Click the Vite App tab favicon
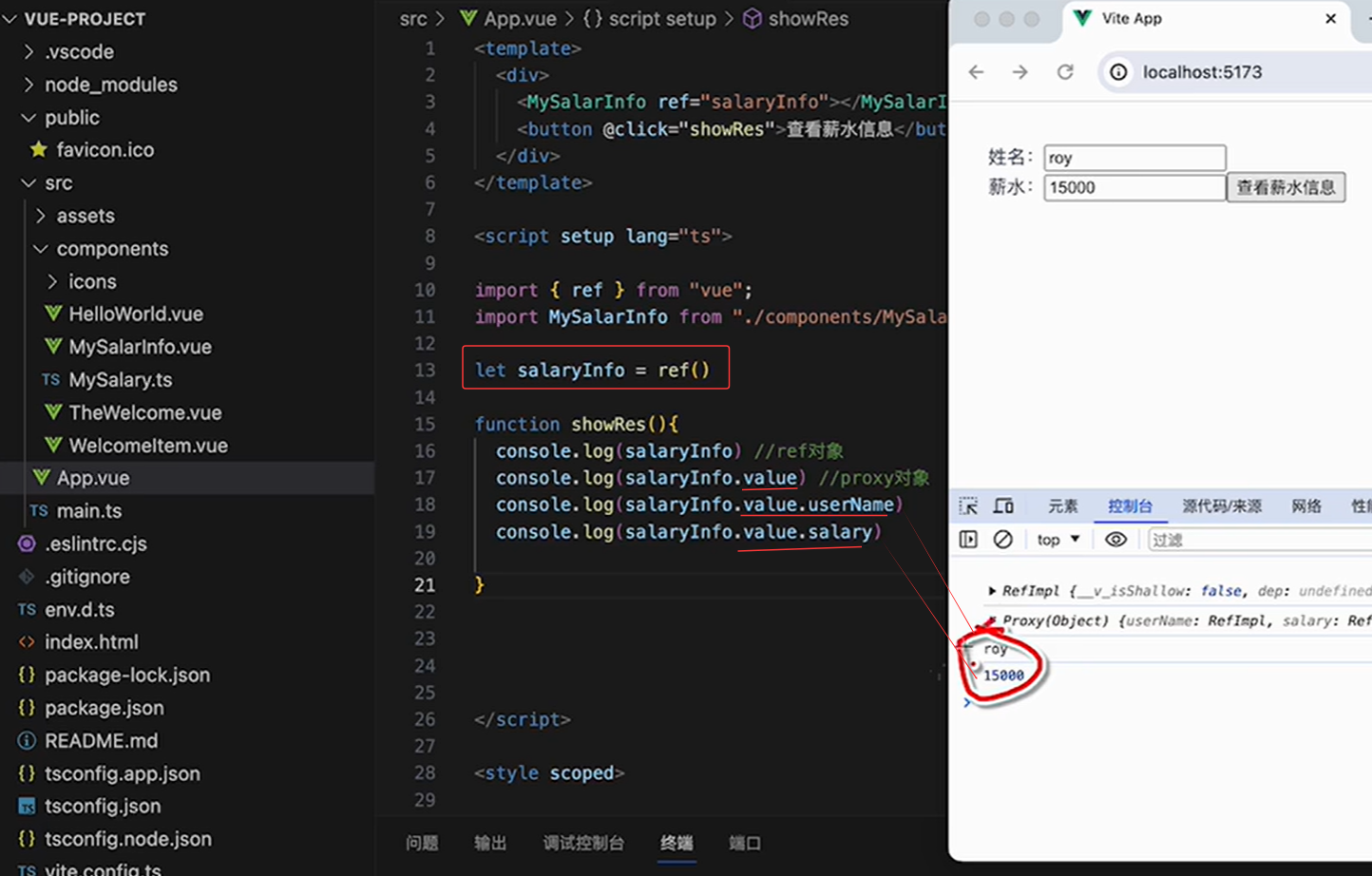Screen dimensions: 1372x876 [1082, 18]
